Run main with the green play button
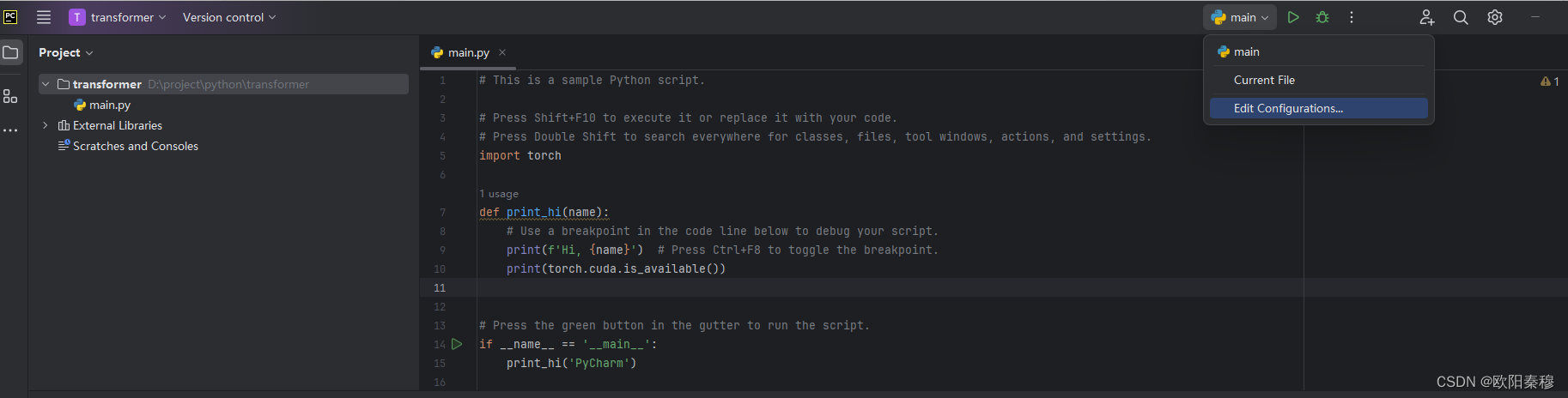This screenshot has height=398, width=1568. (1293, 17)
